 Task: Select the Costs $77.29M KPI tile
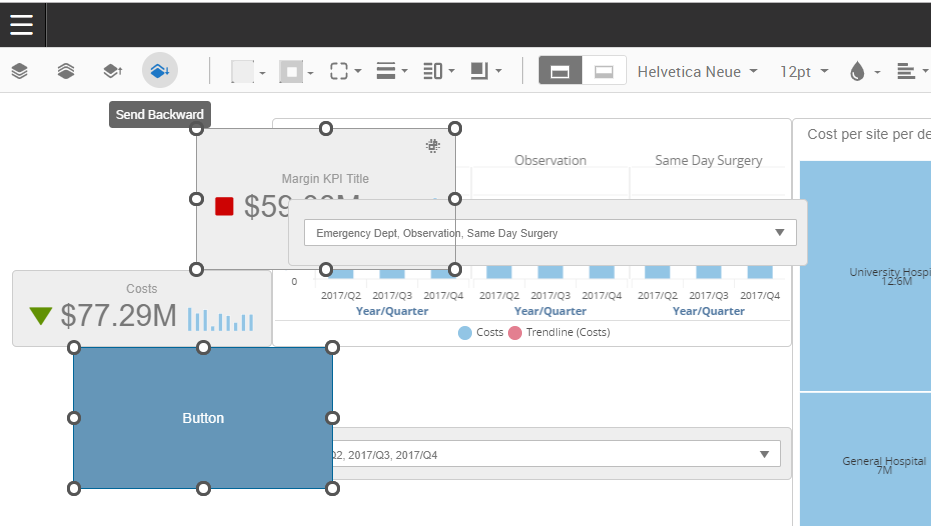(x=141, y=309)
